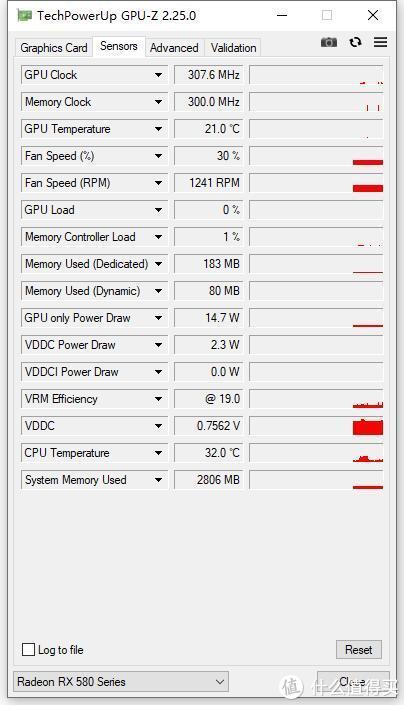Enable the Log to file checkbox
This screenshot has width=404, height=705.
click(x=28, y=649)
